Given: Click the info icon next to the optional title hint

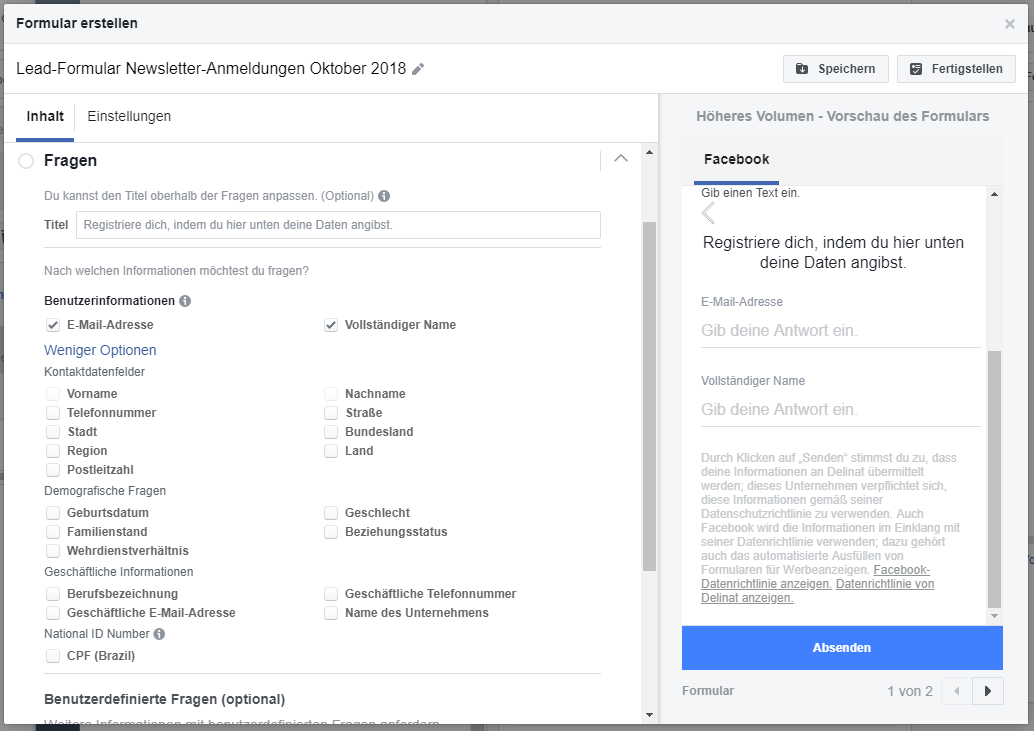Looking at the screenshot, I should click(x=384, y=196).
